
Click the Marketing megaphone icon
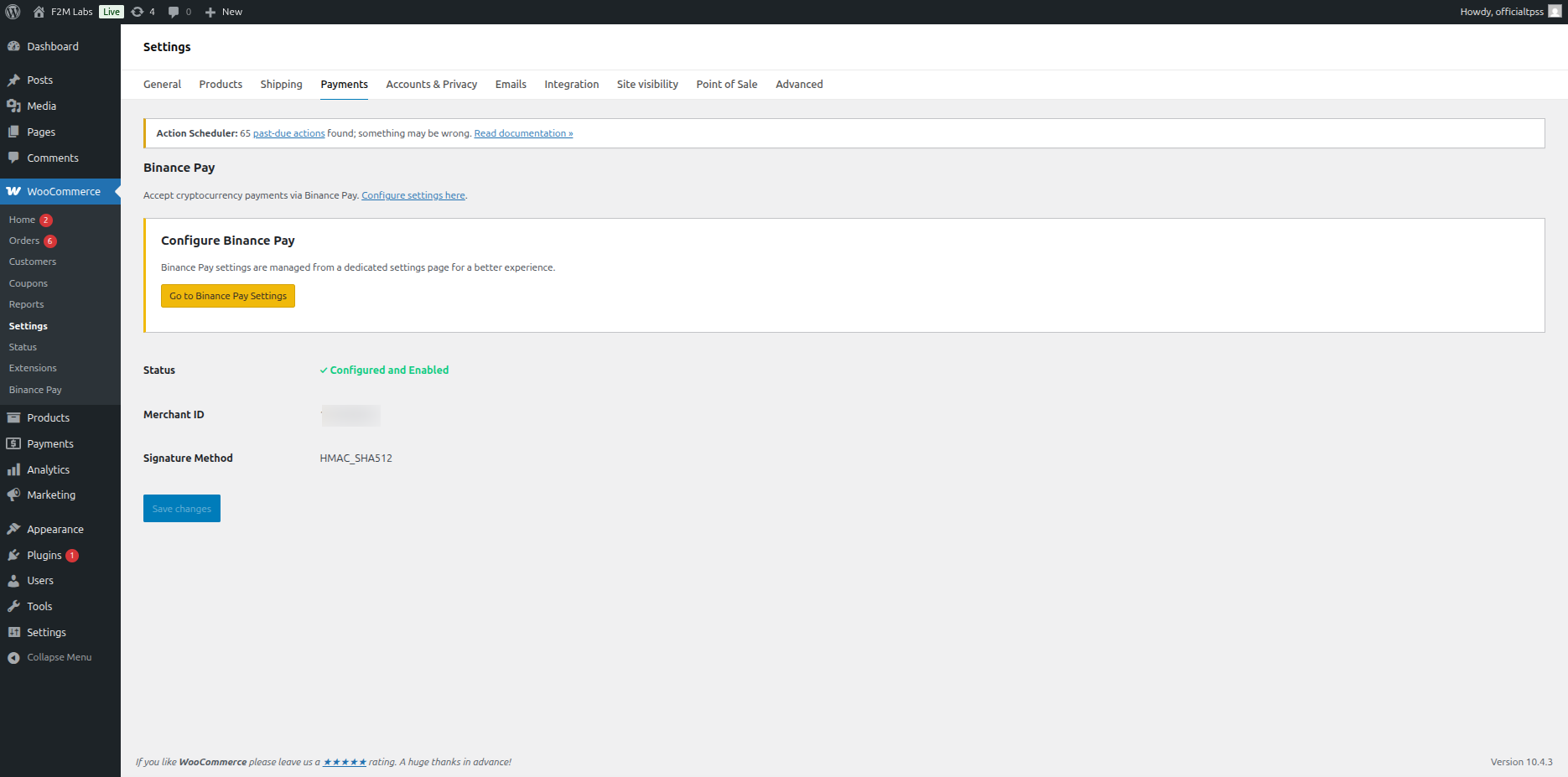[x=13, y=495]
